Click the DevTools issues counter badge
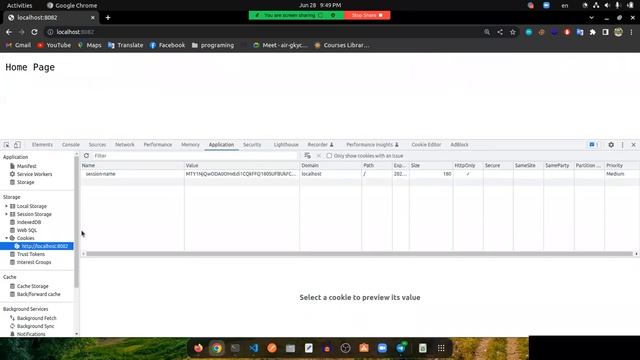 point(593,144)
